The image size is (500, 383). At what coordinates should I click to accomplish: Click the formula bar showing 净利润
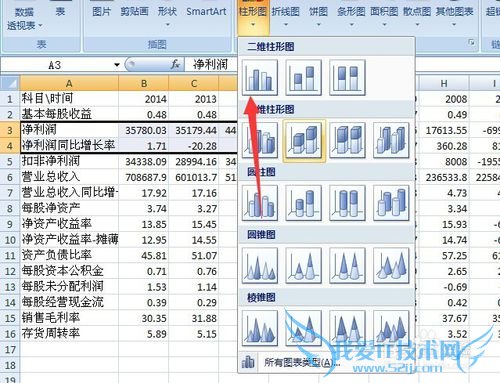(x=211, y=64)
